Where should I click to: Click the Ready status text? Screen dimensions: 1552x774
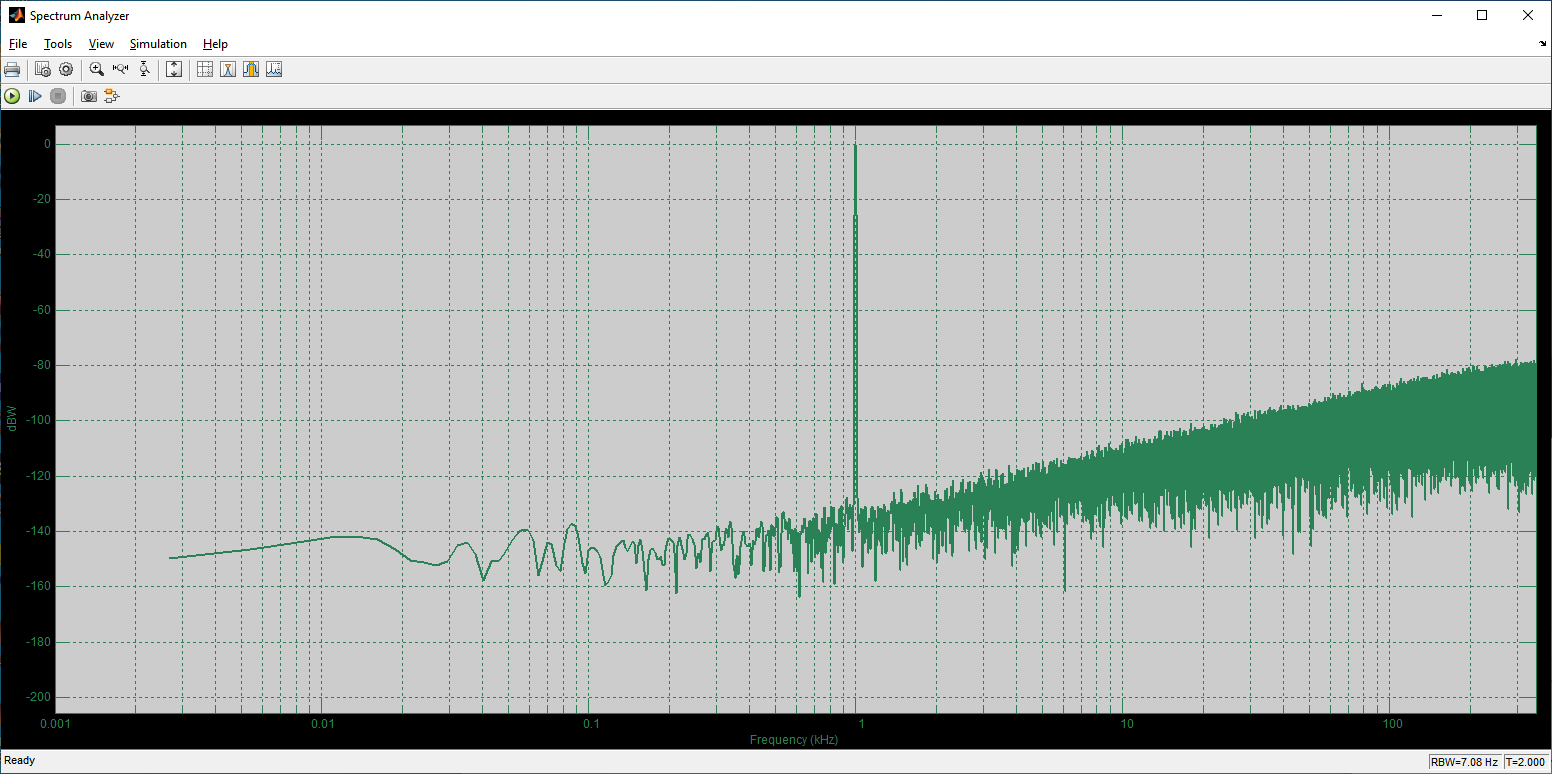pos(20,761)
